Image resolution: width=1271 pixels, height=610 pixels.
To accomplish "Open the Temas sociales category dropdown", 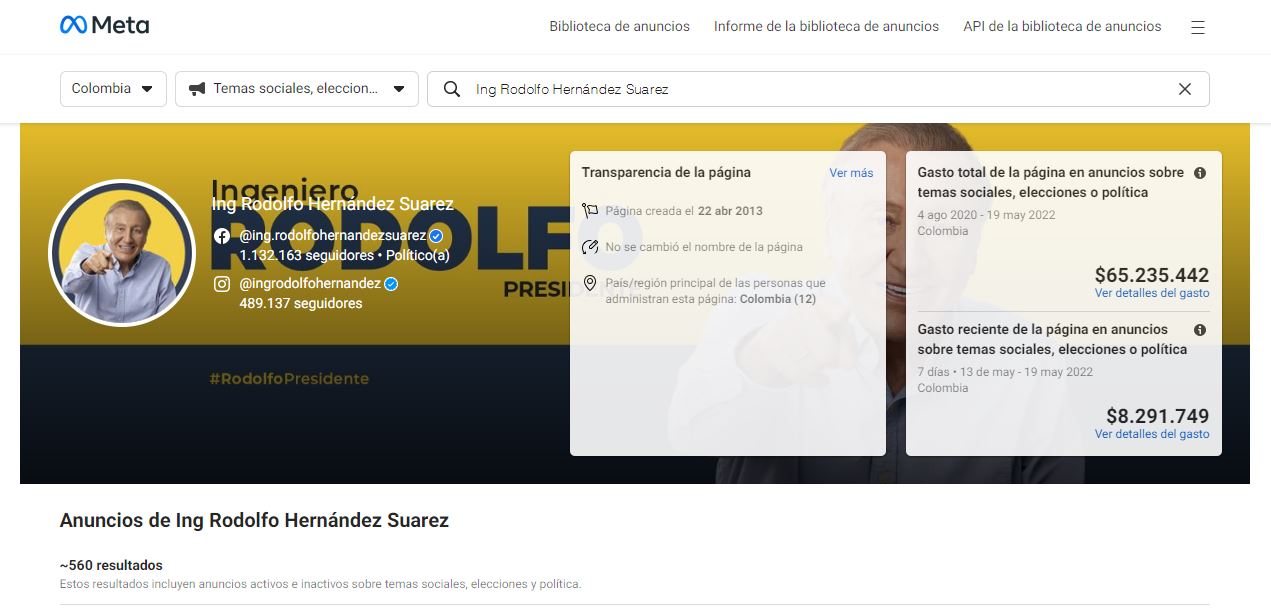I will pos(297,89).
